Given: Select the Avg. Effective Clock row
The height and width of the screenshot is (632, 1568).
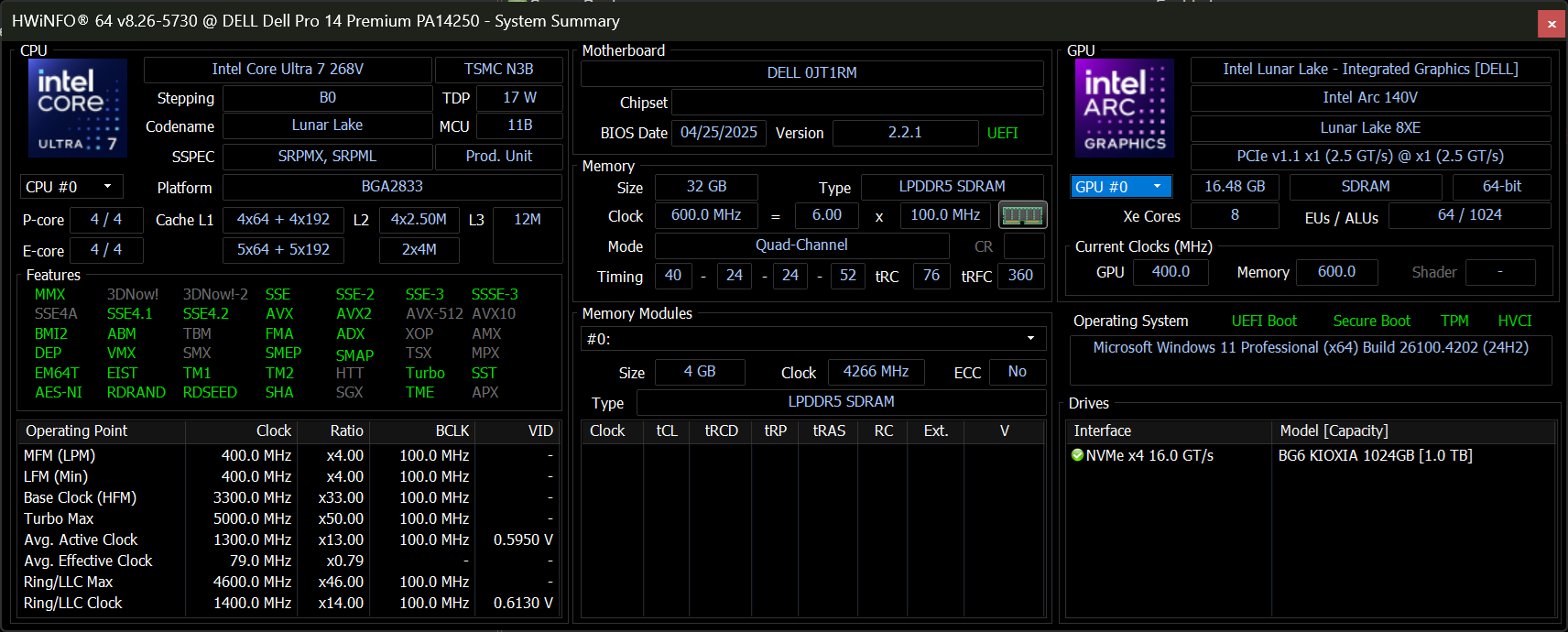Looking at the screenshot, I should pos(289,561).
